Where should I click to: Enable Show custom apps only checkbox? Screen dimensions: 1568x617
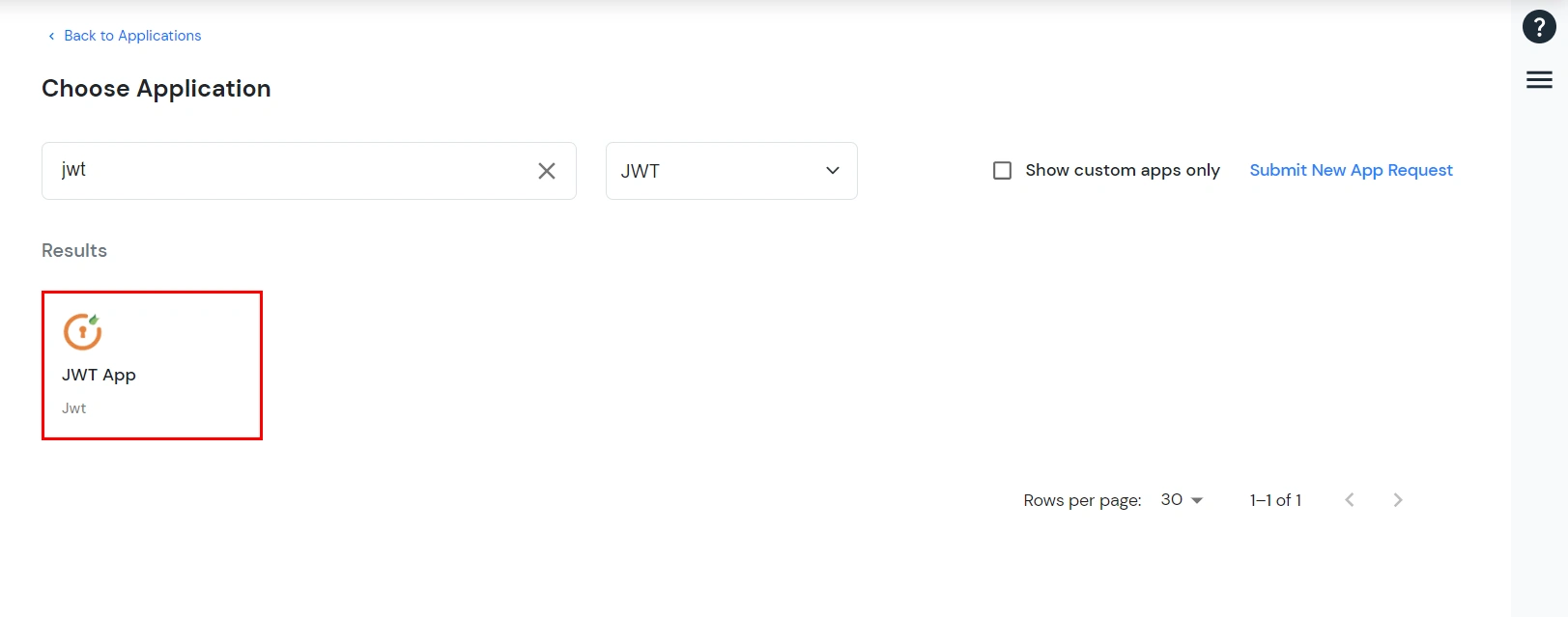pyautogui.click(x=1003, y=171)
